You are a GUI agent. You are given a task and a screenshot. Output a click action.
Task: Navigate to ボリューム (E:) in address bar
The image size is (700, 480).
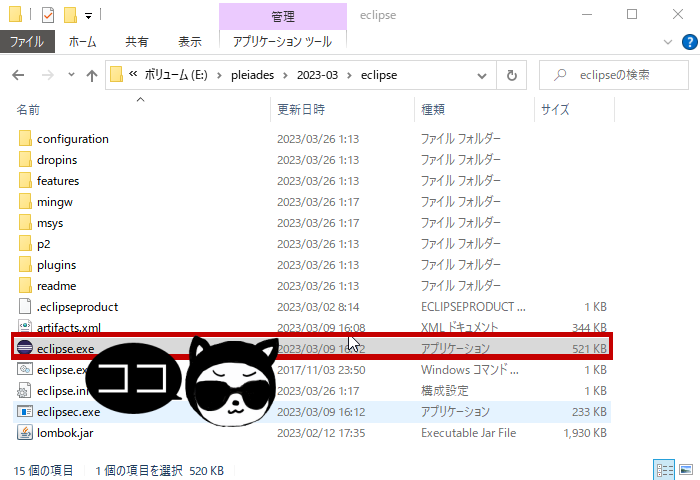tap(176, 75)
